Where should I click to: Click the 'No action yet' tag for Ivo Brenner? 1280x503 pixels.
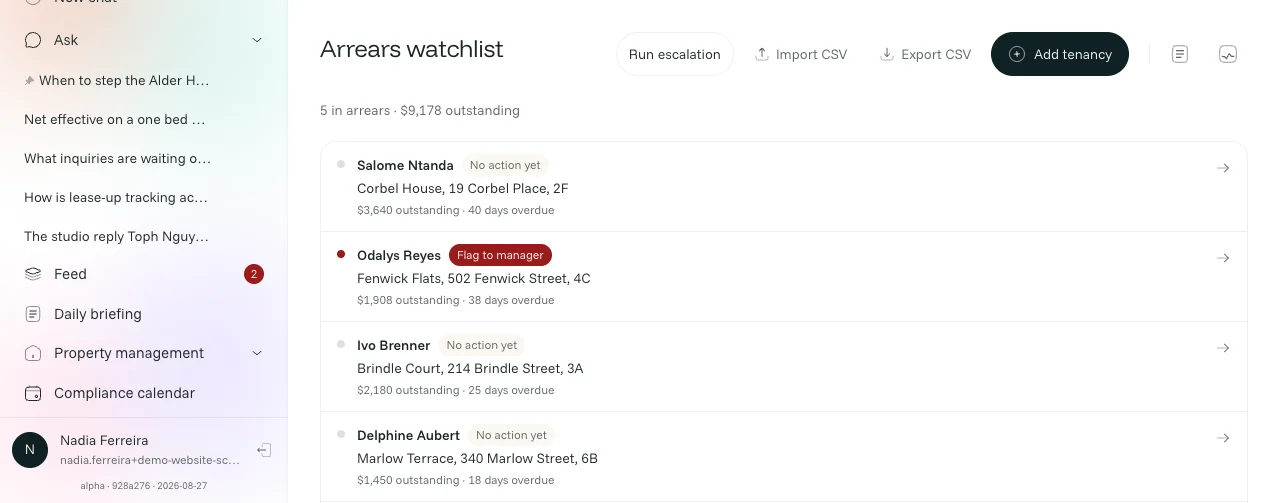click(x=482, y=345)
